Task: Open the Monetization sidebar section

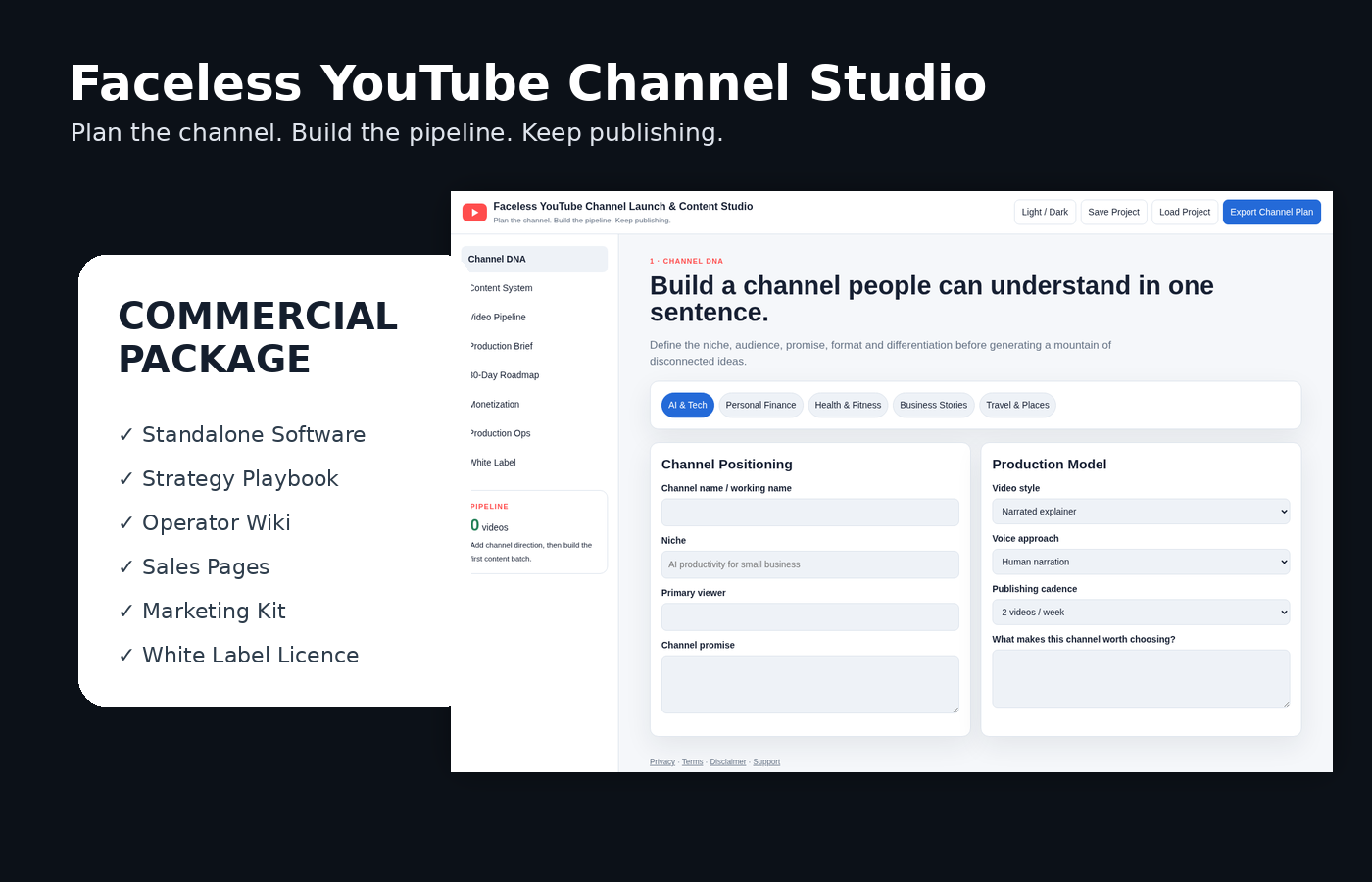Action: (534, 404)
